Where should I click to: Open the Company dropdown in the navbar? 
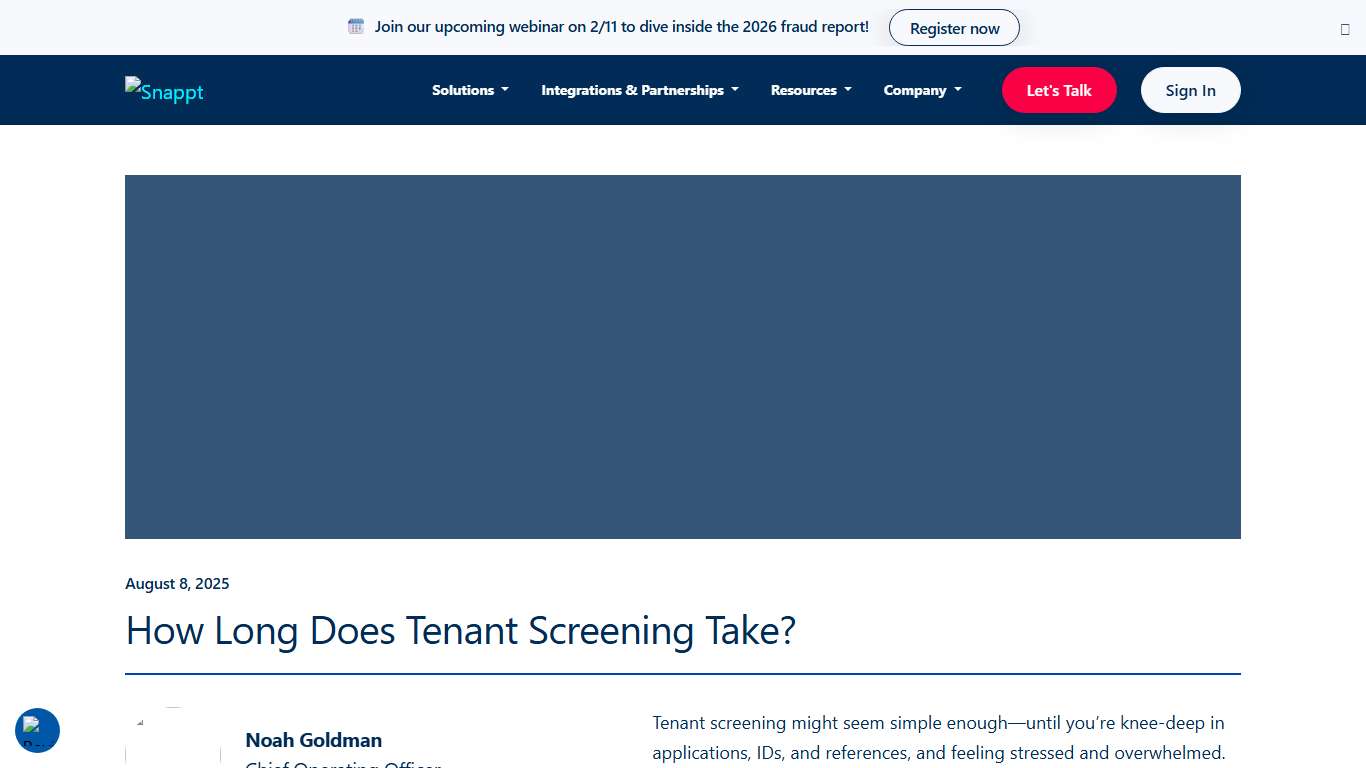(x=922, y=90)
